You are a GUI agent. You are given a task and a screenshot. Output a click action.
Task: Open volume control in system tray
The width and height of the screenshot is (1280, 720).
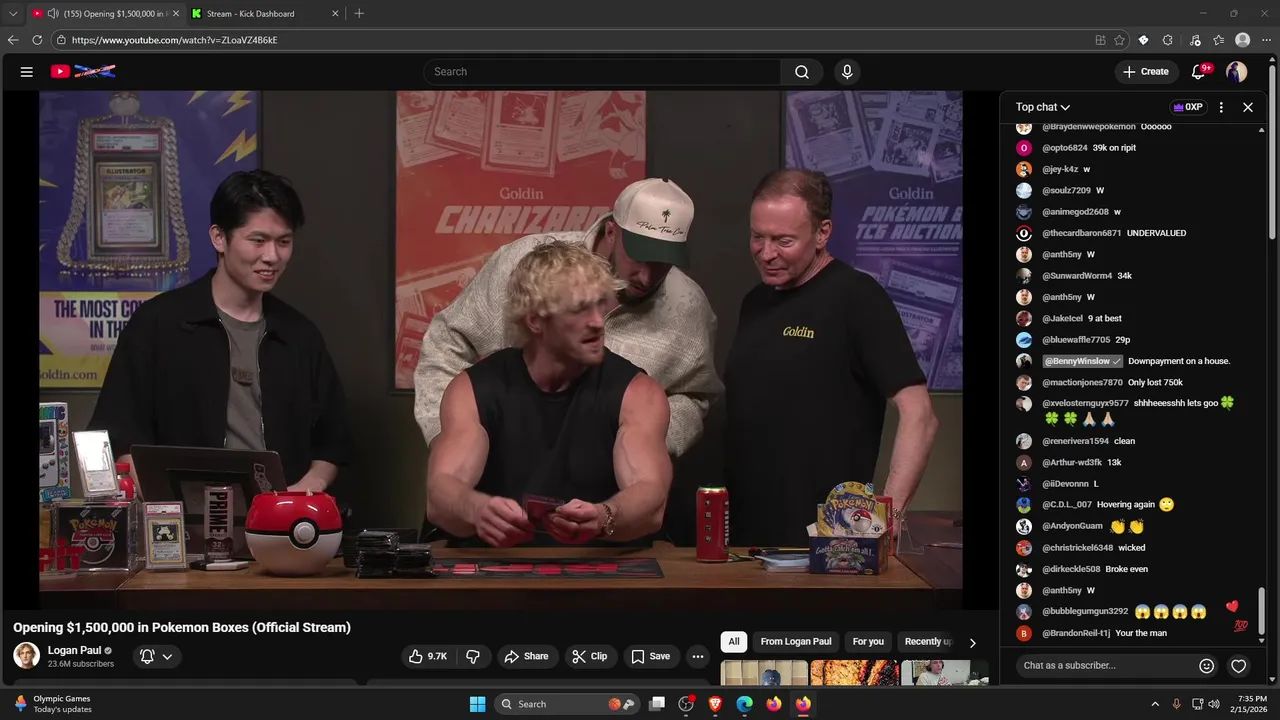[1214, 704]
